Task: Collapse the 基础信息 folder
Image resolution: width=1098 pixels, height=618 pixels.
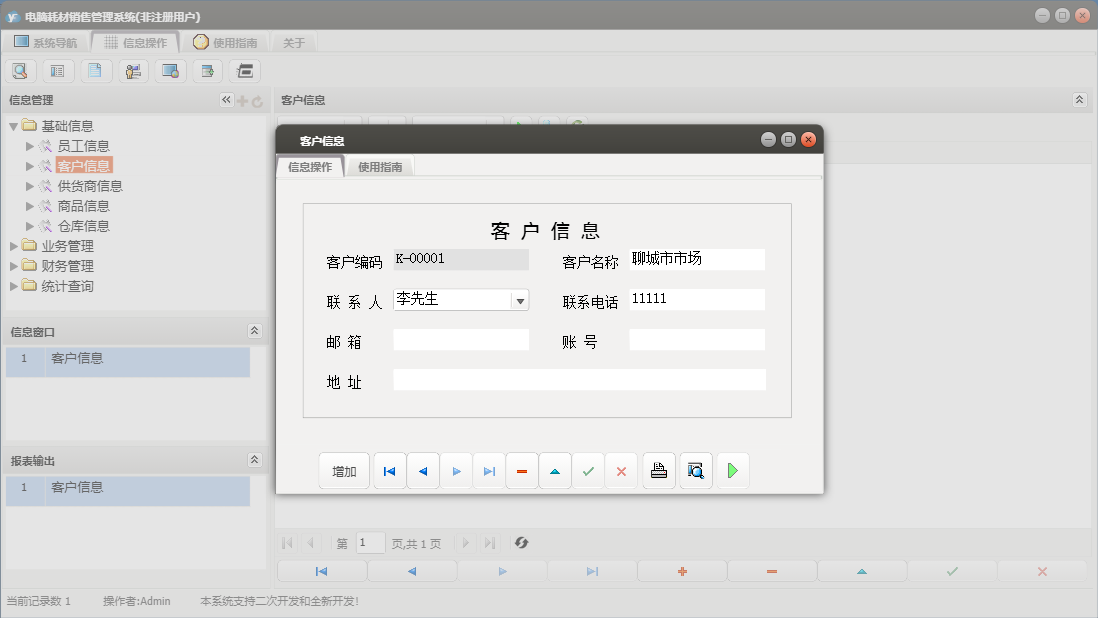Action: pyautogui.click(x=12, y=125)
